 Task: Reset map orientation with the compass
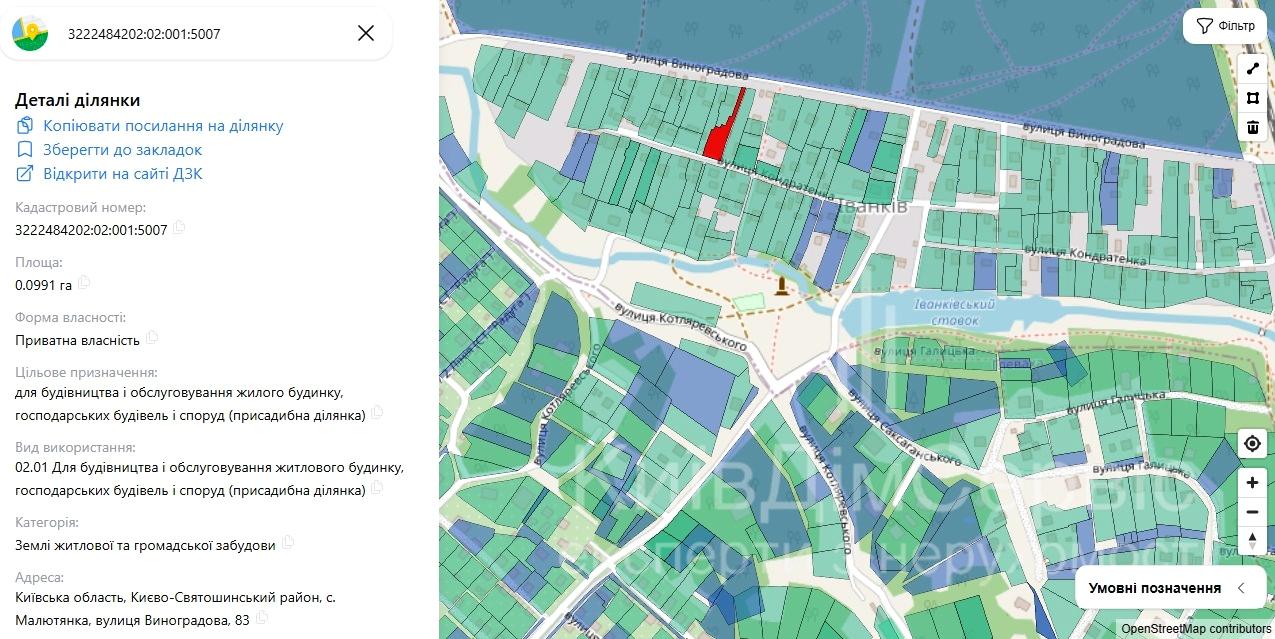(x=1252, y=541)
